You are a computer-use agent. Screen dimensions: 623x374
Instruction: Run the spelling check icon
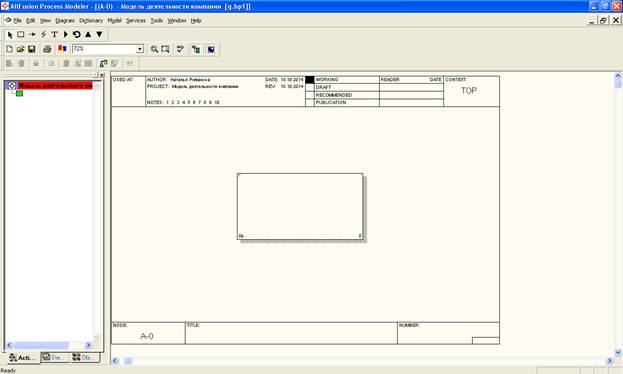[x=180, y=49]
